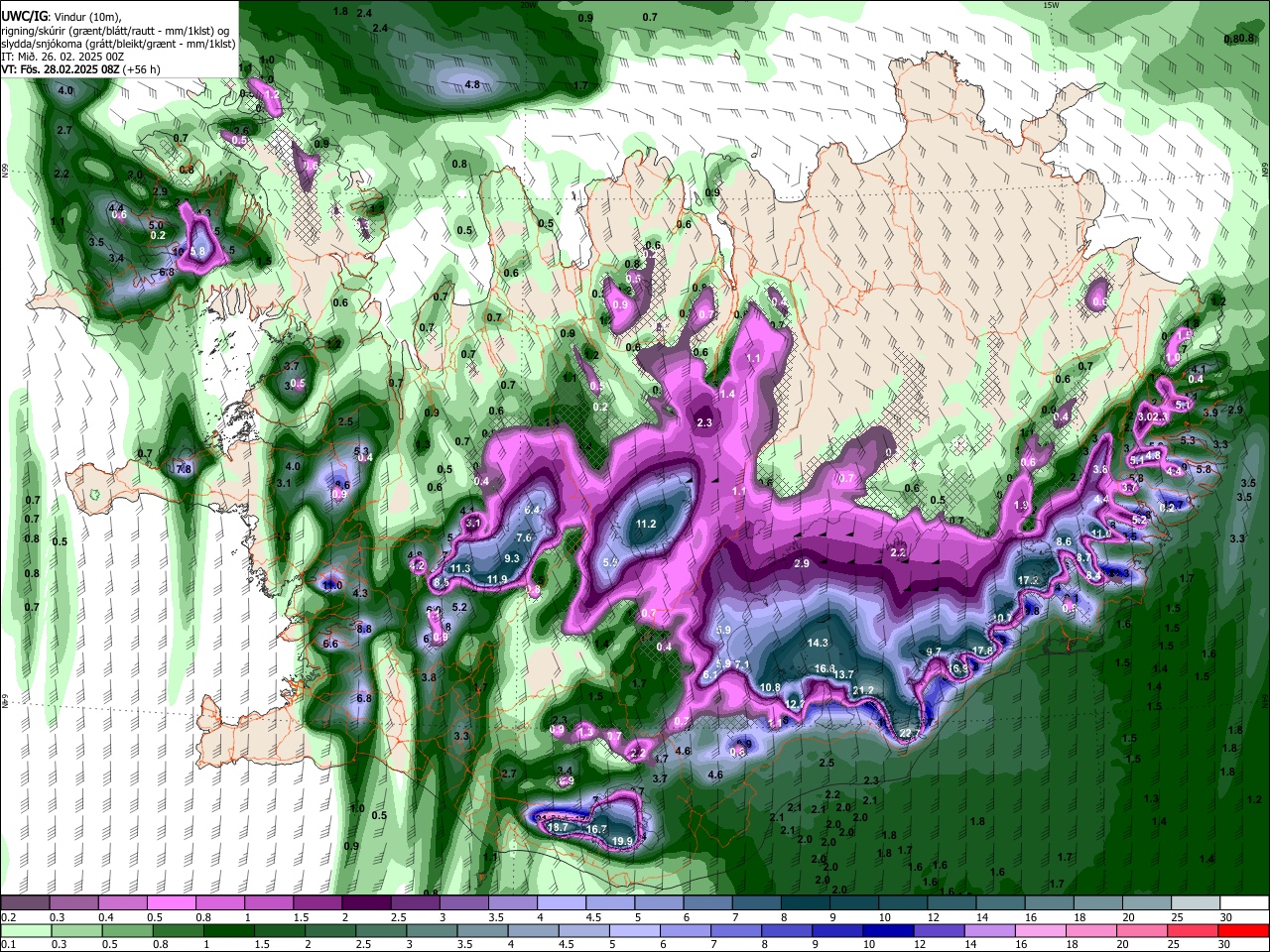Click the 14.3 precipitation value on the map
1270x952 pixels.
tap(817, 643)
